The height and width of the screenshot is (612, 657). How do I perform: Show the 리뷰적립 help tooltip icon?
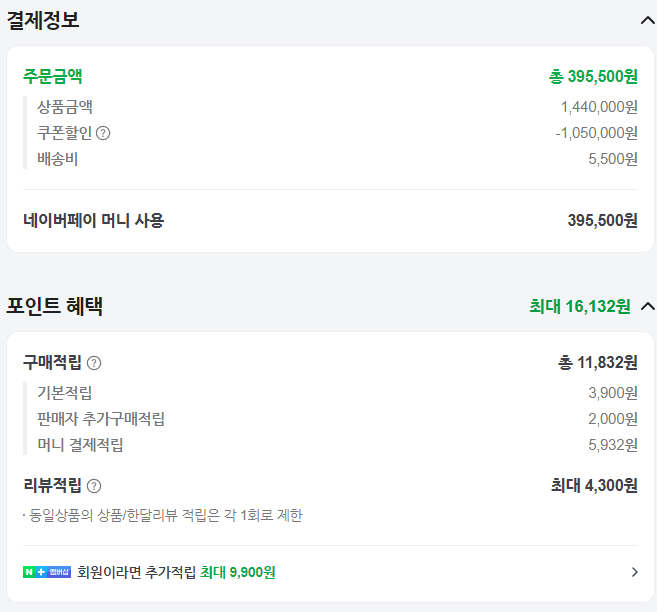pyautogui.click(x=94, y=486)
